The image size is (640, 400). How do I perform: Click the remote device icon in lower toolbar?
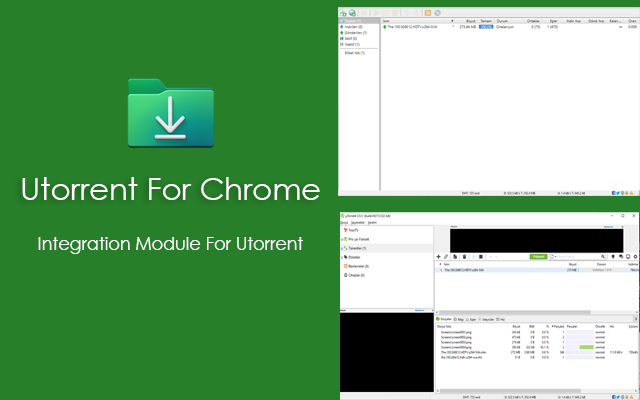click(628, 257)
